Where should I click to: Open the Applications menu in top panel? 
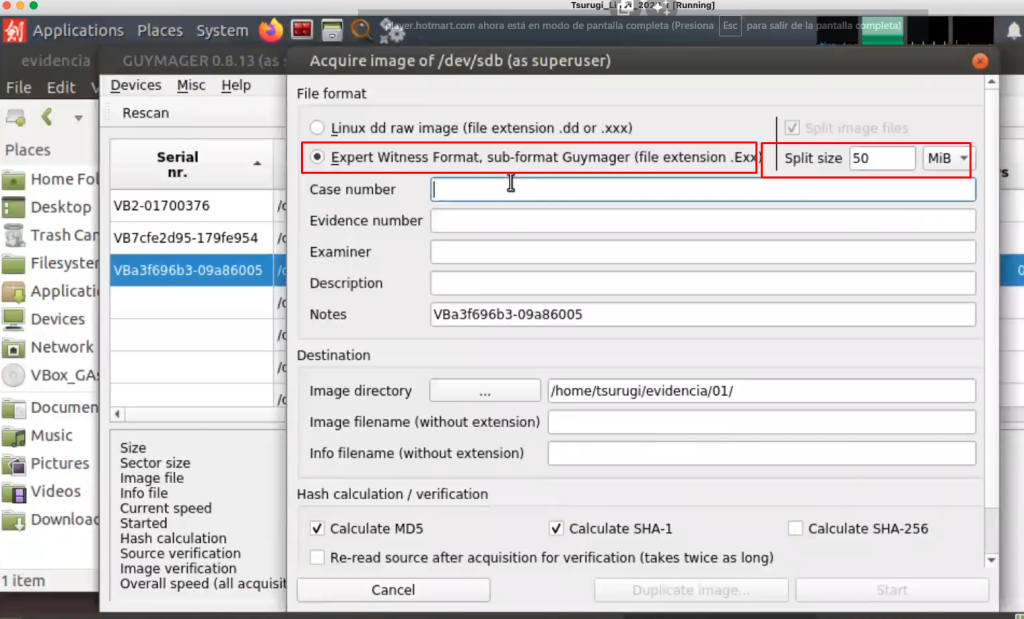[78, 31]
